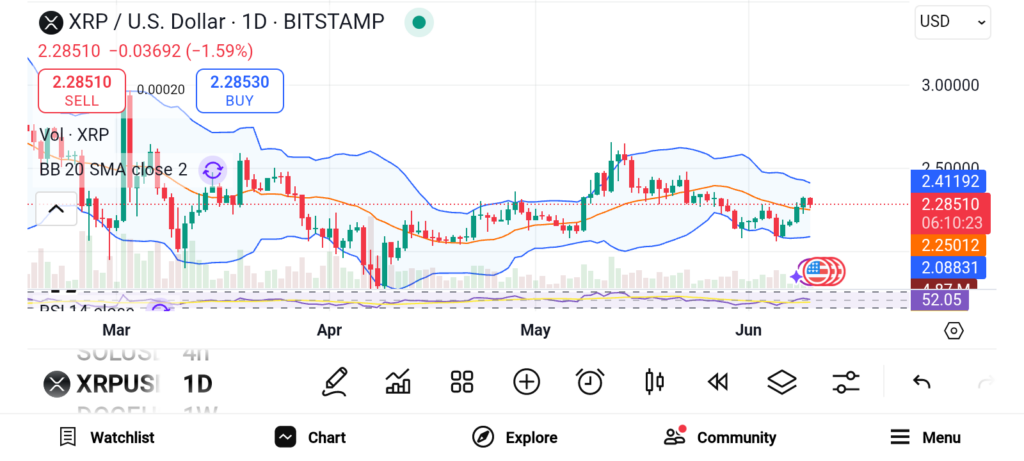Change chart type via candlestick icon
This screenshot has width=1024, height=461.
pos(654,382)
